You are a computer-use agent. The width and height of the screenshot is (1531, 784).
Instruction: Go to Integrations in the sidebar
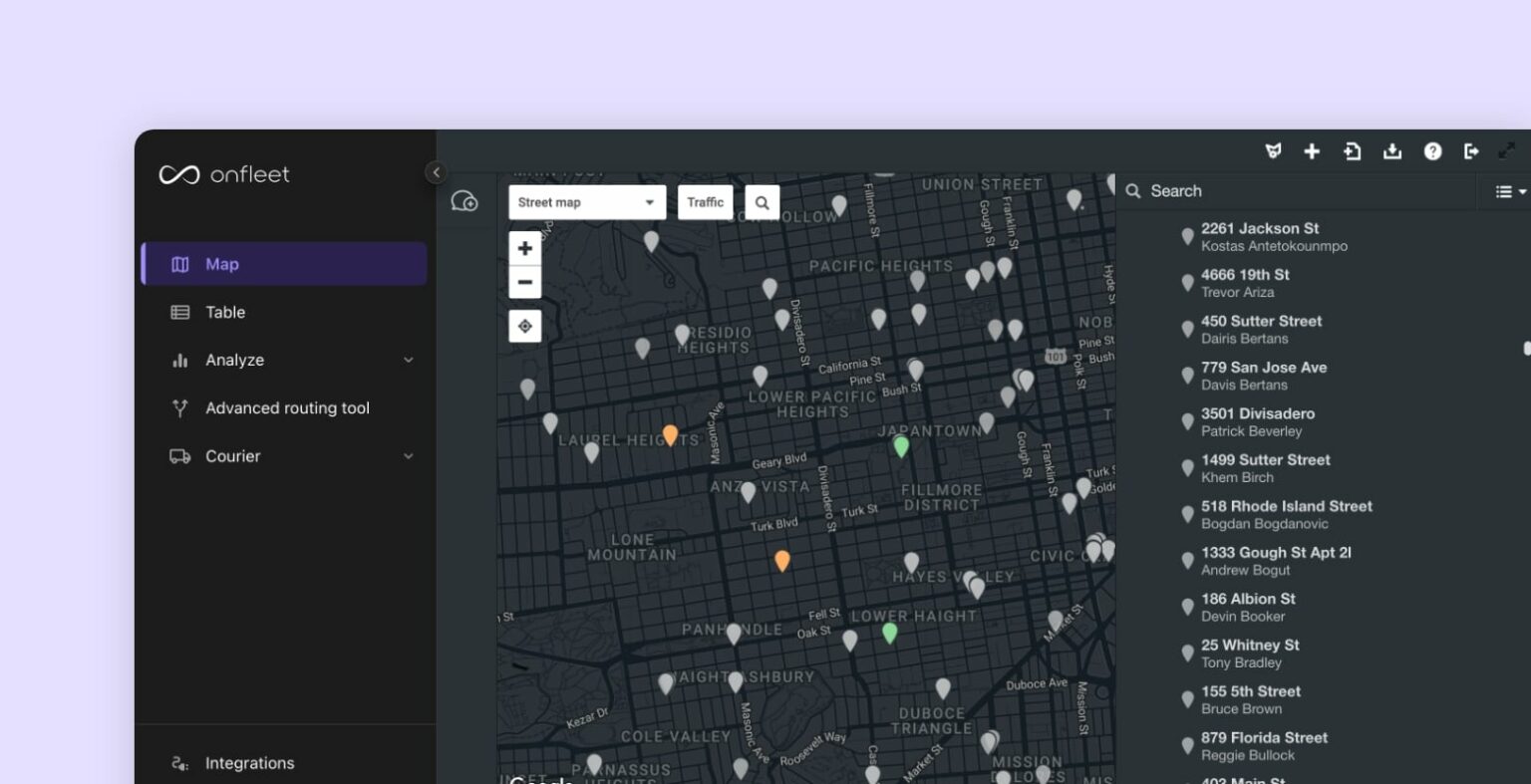click(249, 763)
